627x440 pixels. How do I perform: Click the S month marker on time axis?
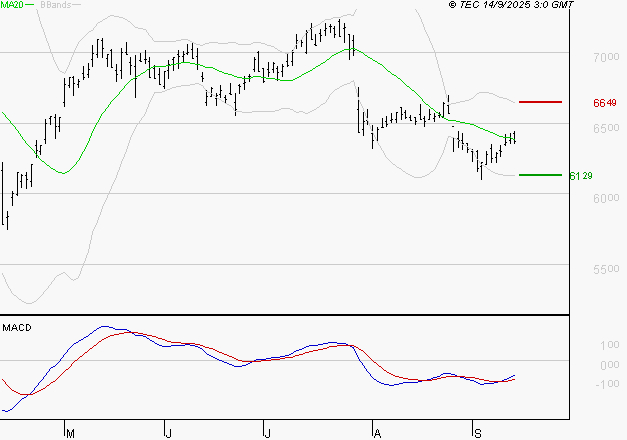[x=476, y=432]
